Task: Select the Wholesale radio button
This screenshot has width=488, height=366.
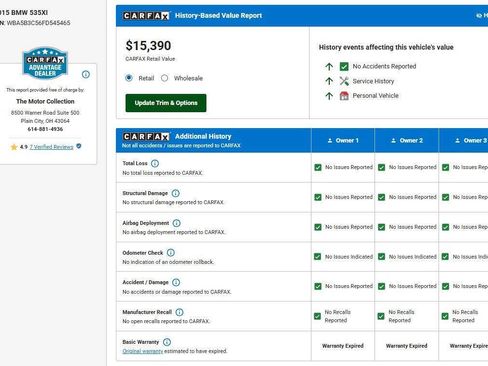Action: (164, 78)
